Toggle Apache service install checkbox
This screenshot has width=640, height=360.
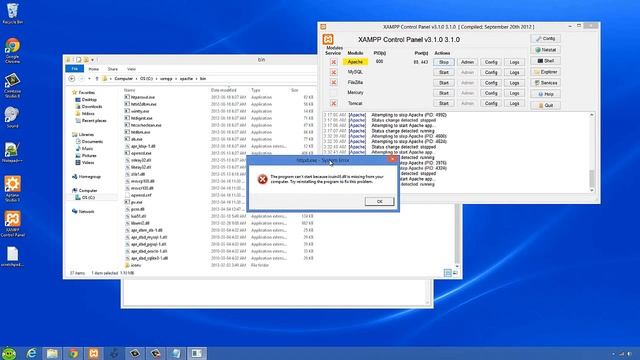tap(333, 62)
